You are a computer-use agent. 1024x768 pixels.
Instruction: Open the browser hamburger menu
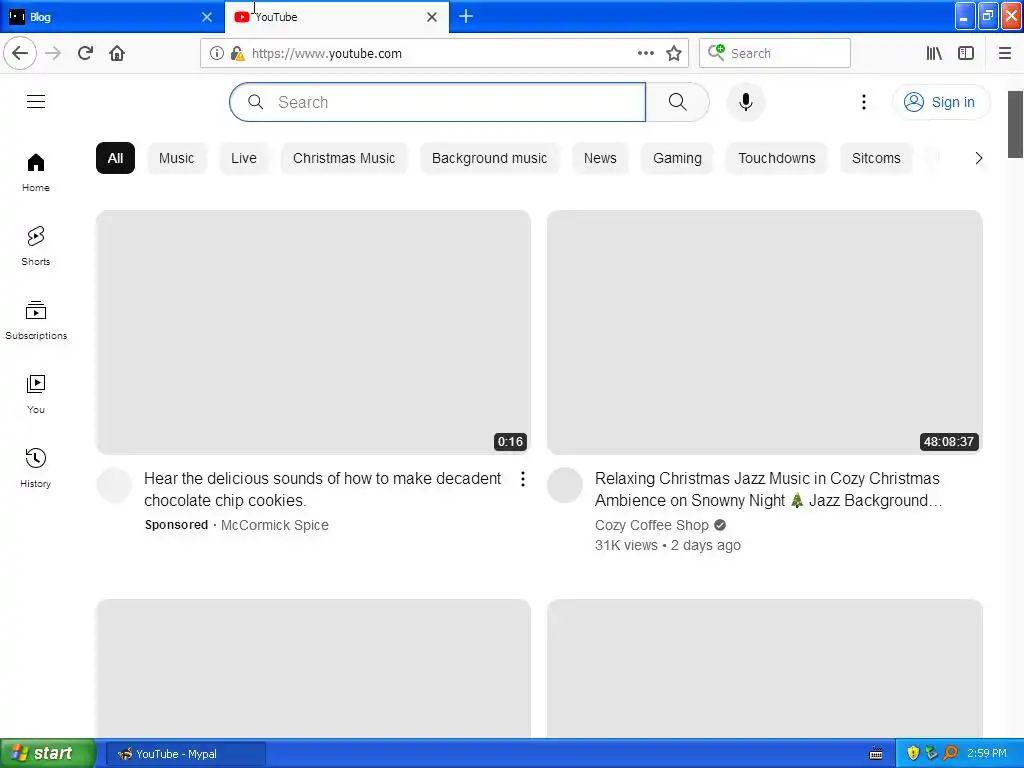pyautogui.click(x=1005, y=54)
